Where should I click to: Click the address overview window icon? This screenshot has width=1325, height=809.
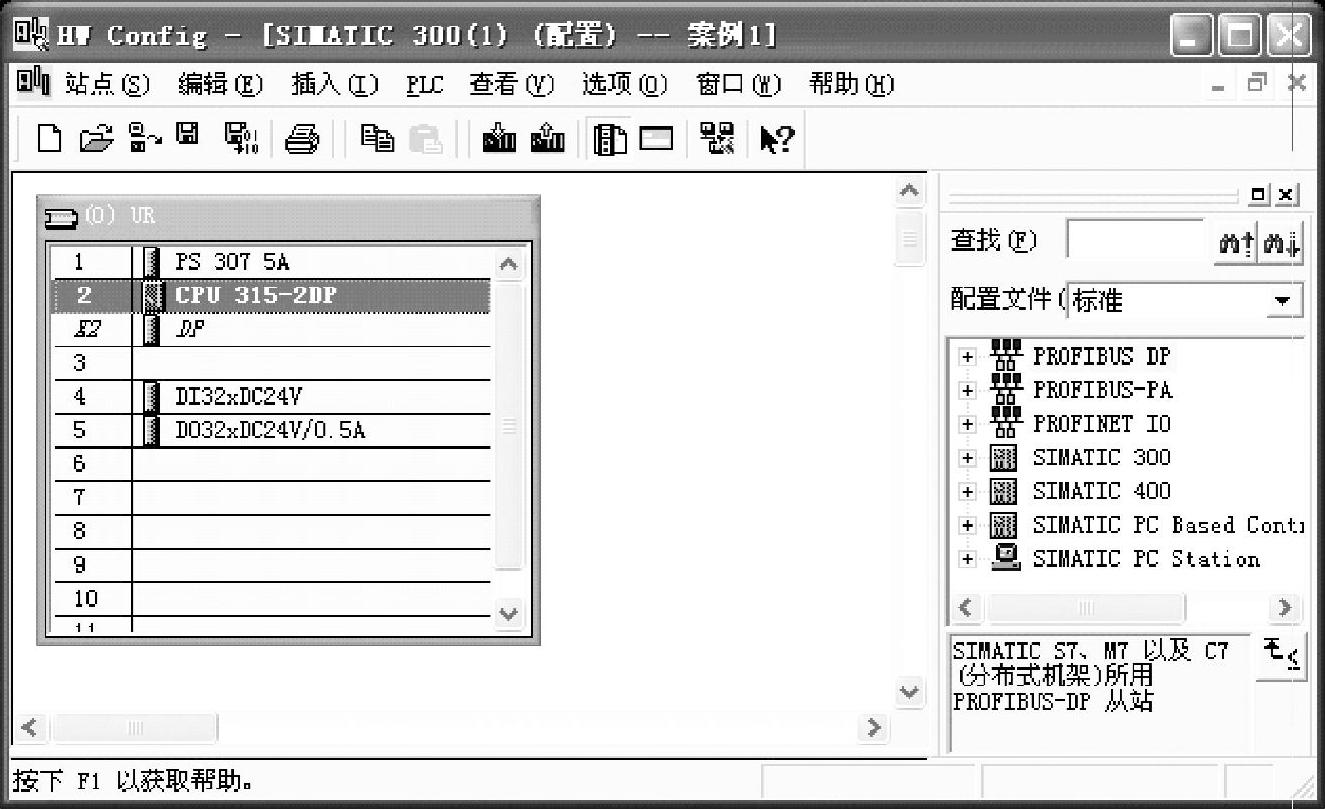[656, 138]
